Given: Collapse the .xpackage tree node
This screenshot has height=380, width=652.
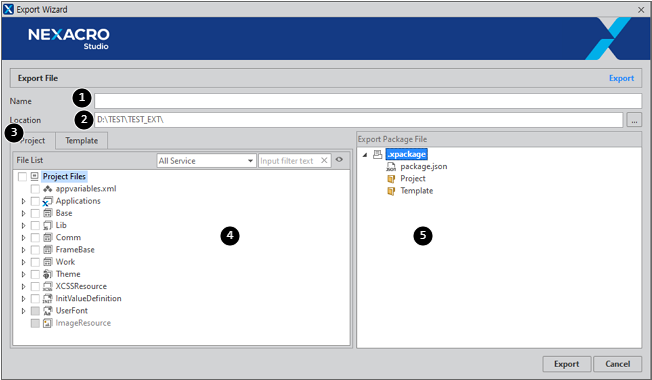Looking at the screenshot, I should (x=365, y=155).
